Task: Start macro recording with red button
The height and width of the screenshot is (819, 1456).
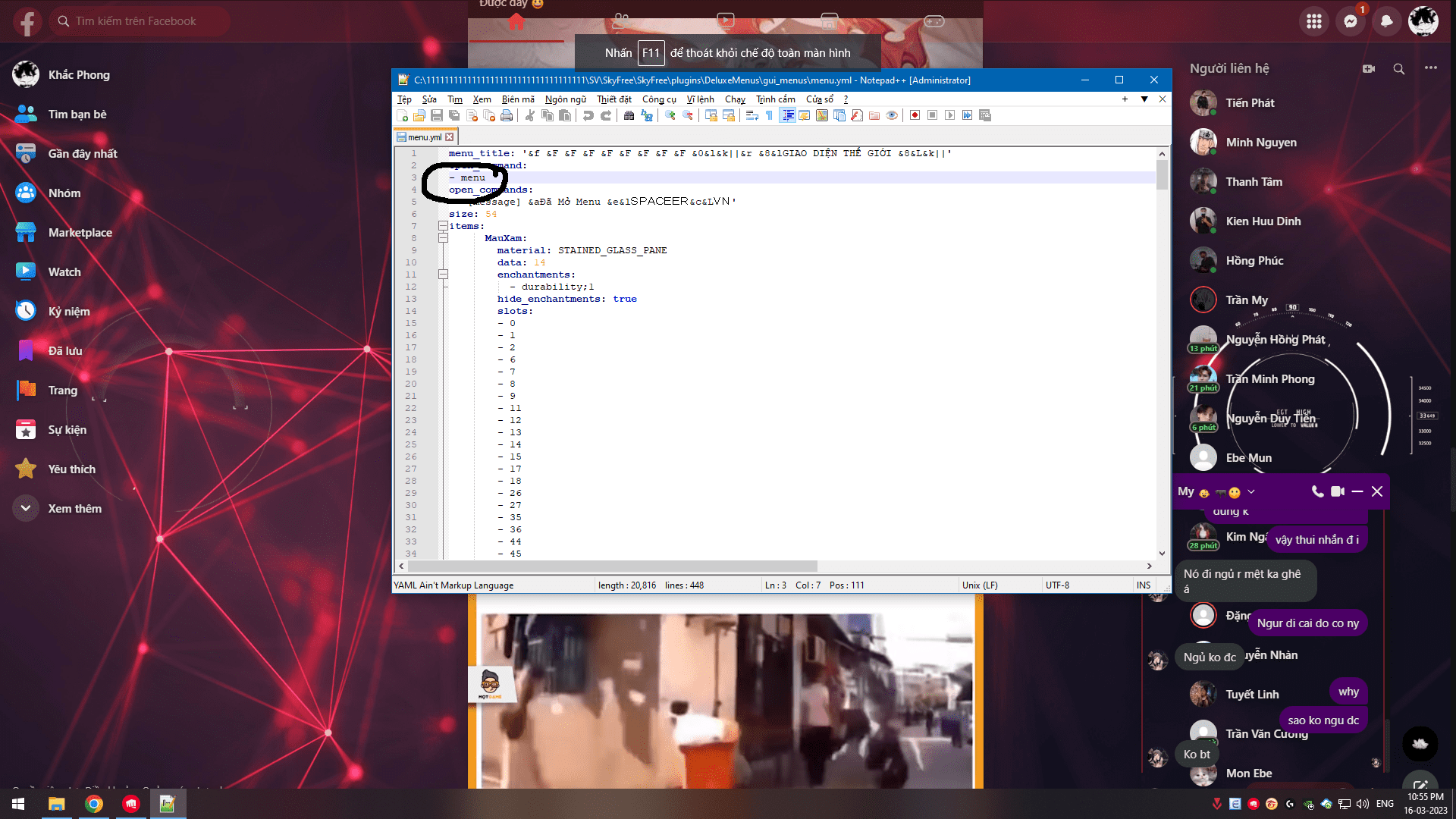Action: point(915,115)
